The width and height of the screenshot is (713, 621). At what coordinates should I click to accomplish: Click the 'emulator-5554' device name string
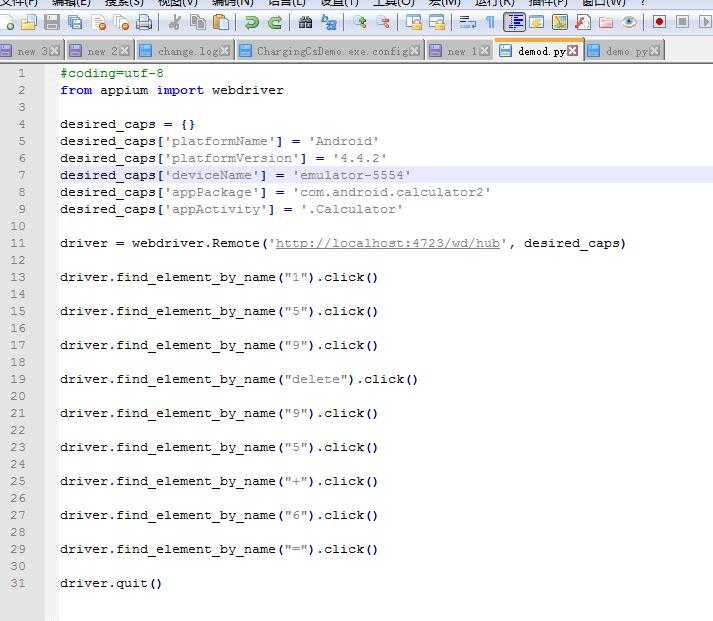(352, 175)
